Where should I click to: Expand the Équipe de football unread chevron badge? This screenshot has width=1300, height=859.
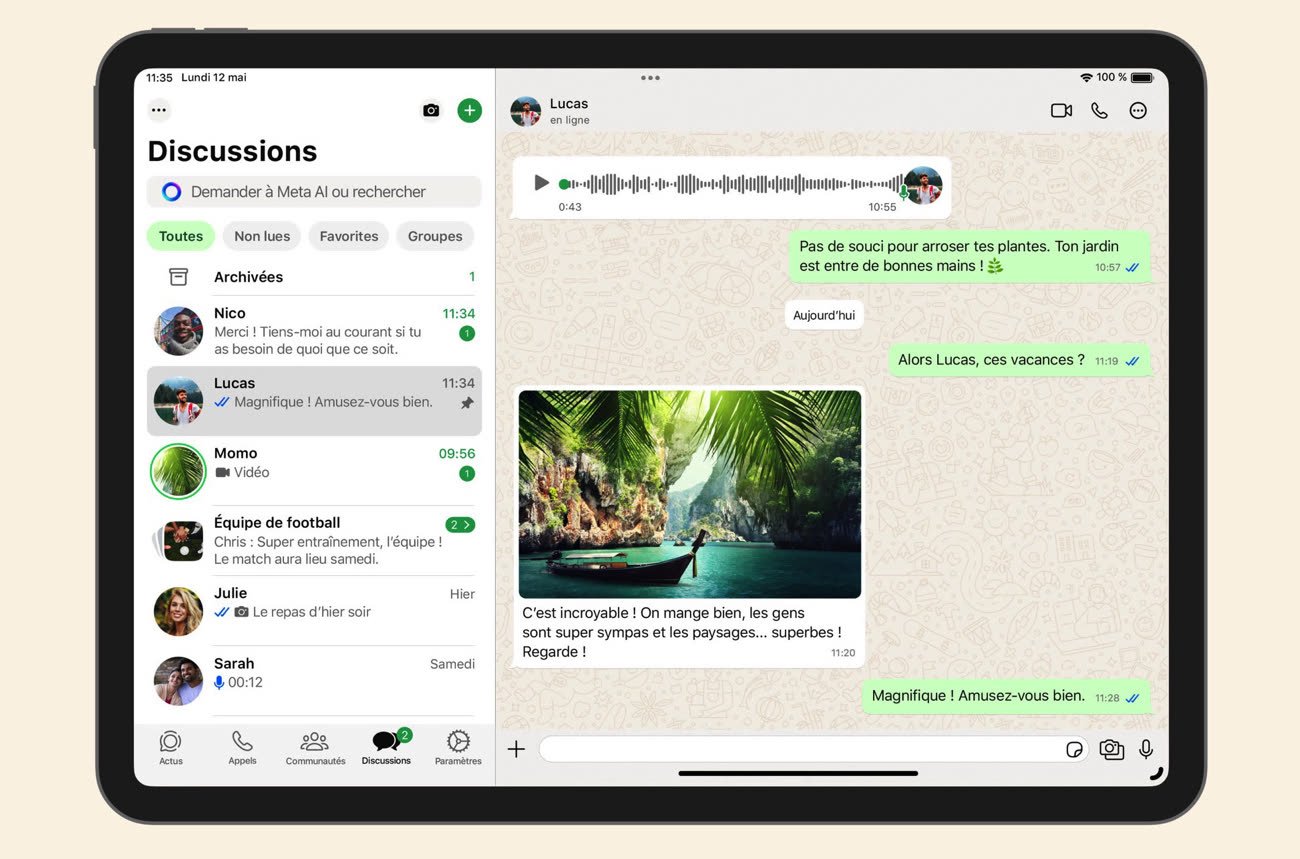click(x=460, y=524)
